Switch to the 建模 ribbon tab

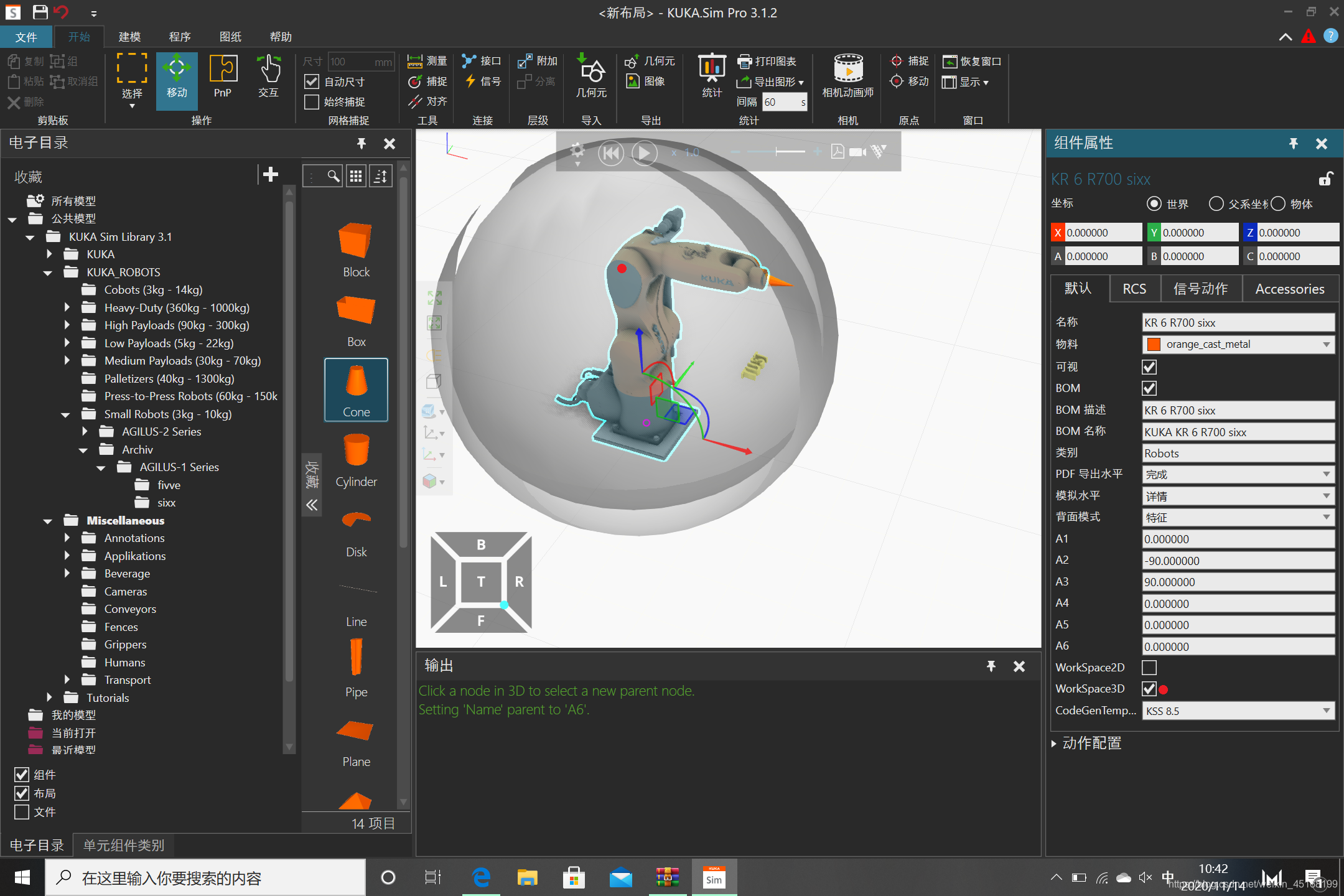(x=129, y=37)
